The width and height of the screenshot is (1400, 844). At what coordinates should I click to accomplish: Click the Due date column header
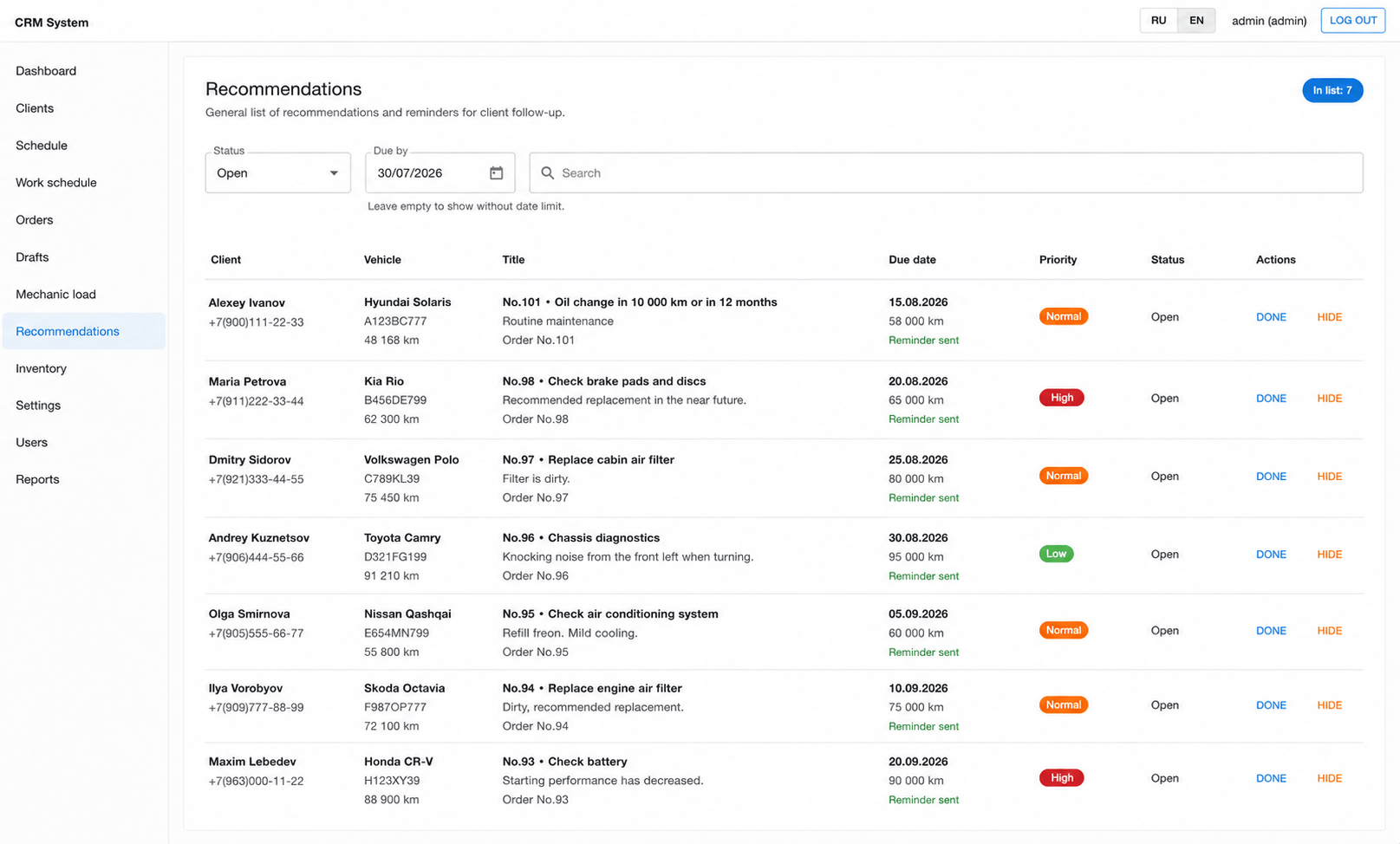pos(912,260)
